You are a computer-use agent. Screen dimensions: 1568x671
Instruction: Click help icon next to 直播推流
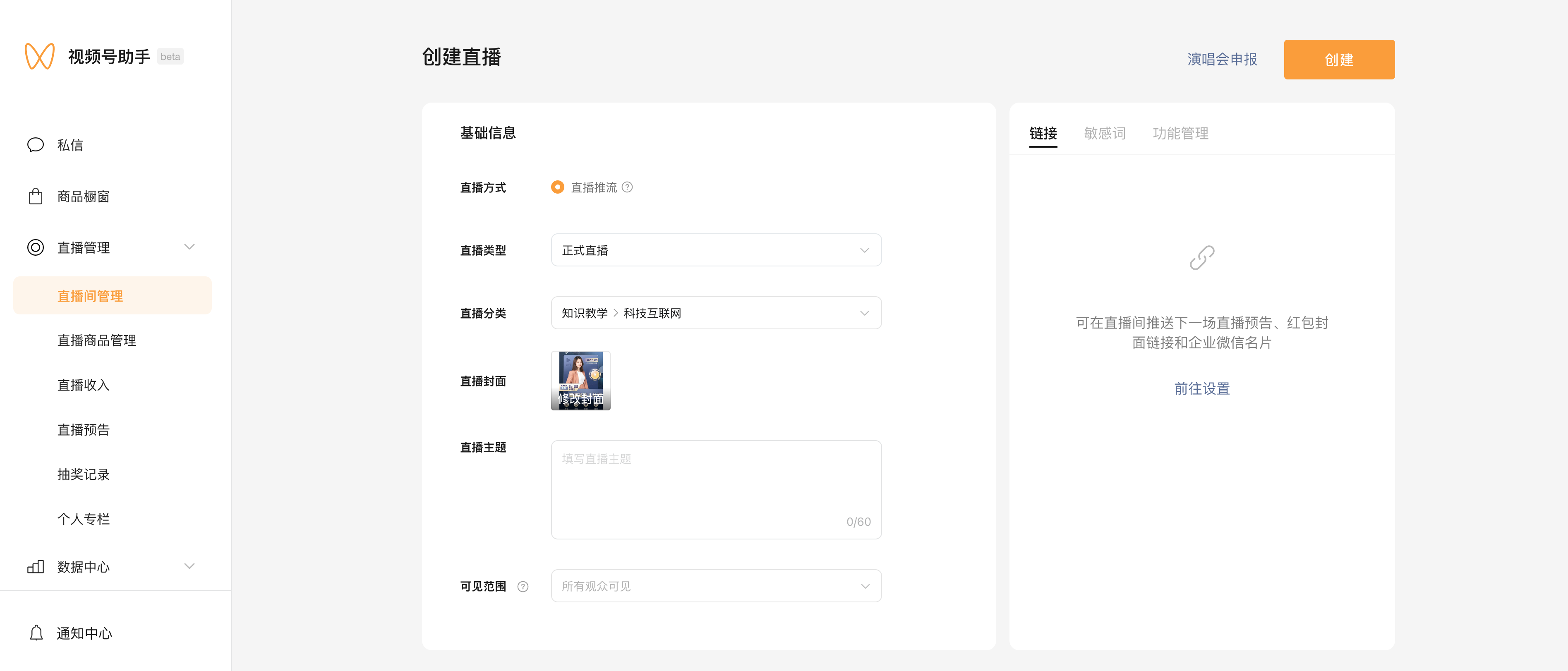pyautogui.click(x=627, y=187)
